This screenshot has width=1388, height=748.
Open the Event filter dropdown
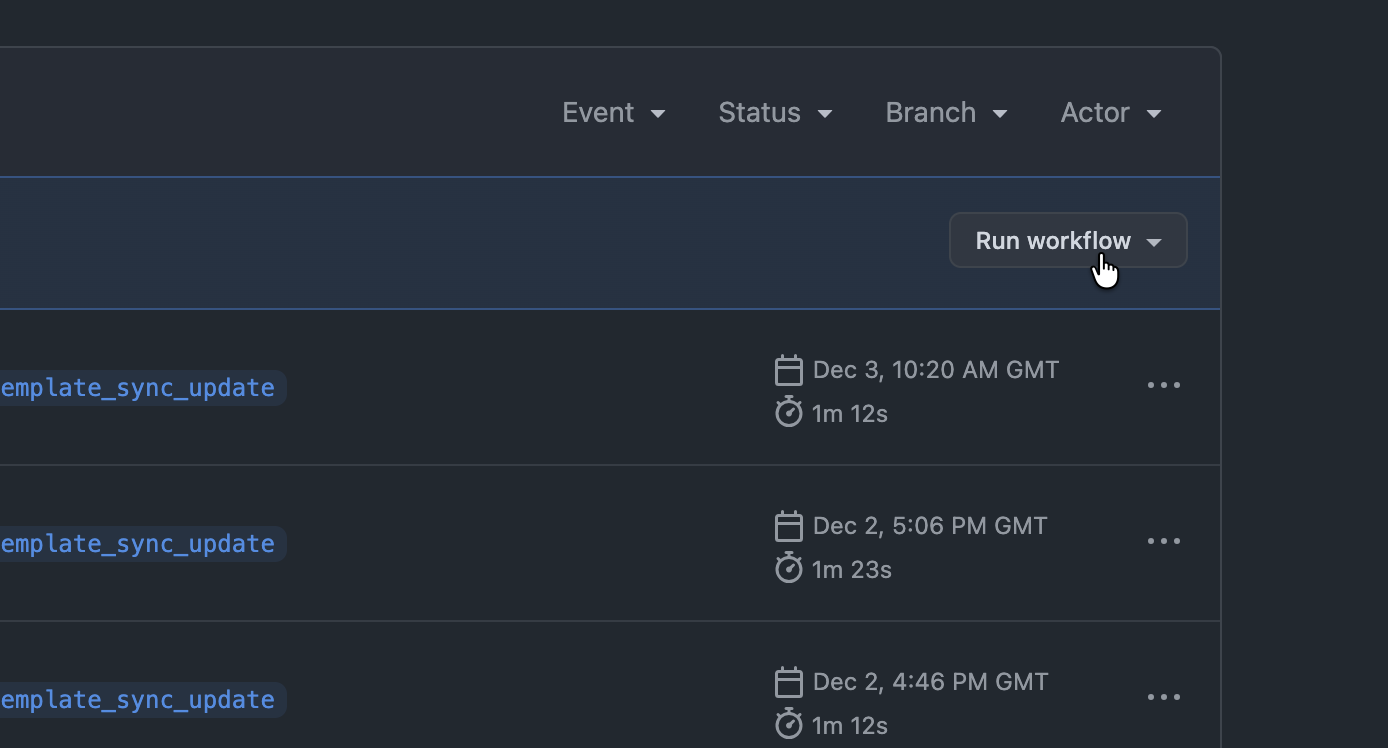613,113
